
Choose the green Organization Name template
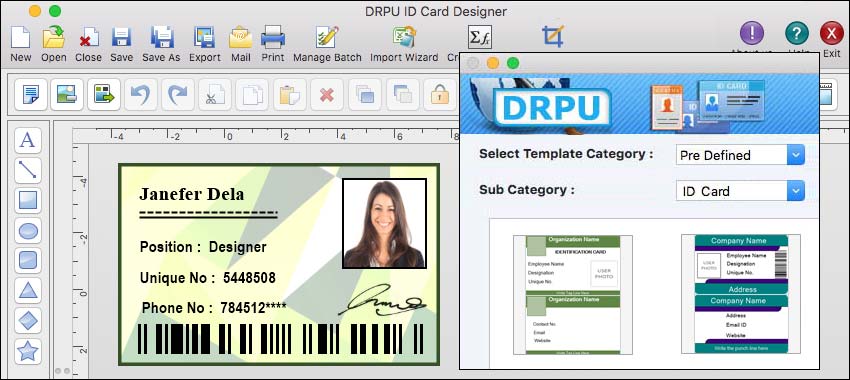click(x=573, y=294)
